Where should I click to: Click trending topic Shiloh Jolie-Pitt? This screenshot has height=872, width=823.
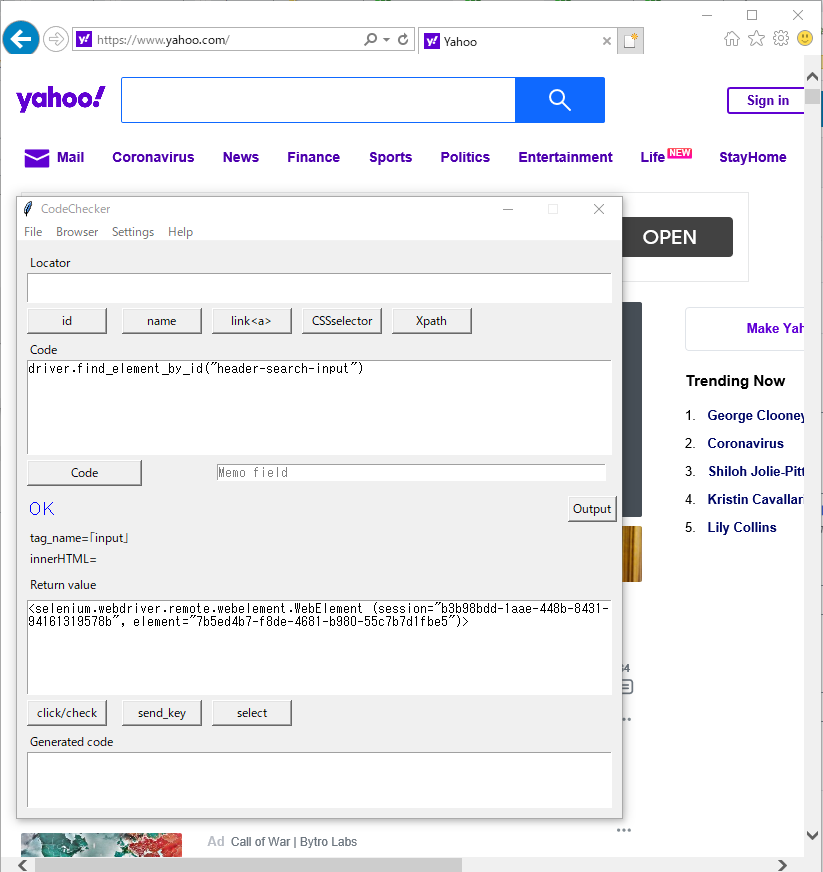755,471
